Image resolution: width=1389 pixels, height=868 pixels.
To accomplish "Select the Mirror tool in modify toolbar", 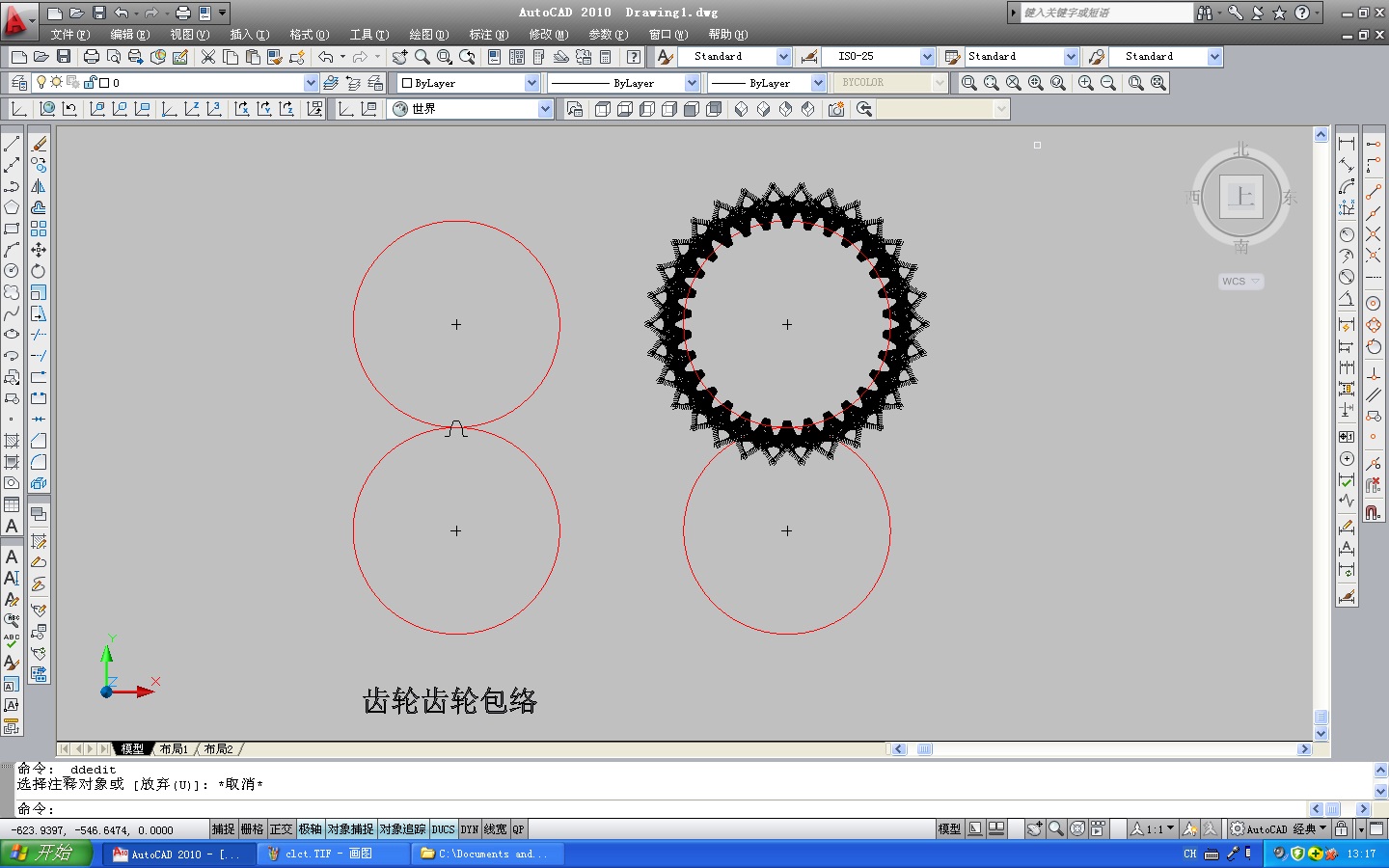I will pyautogui.click(x=39, y=186).
